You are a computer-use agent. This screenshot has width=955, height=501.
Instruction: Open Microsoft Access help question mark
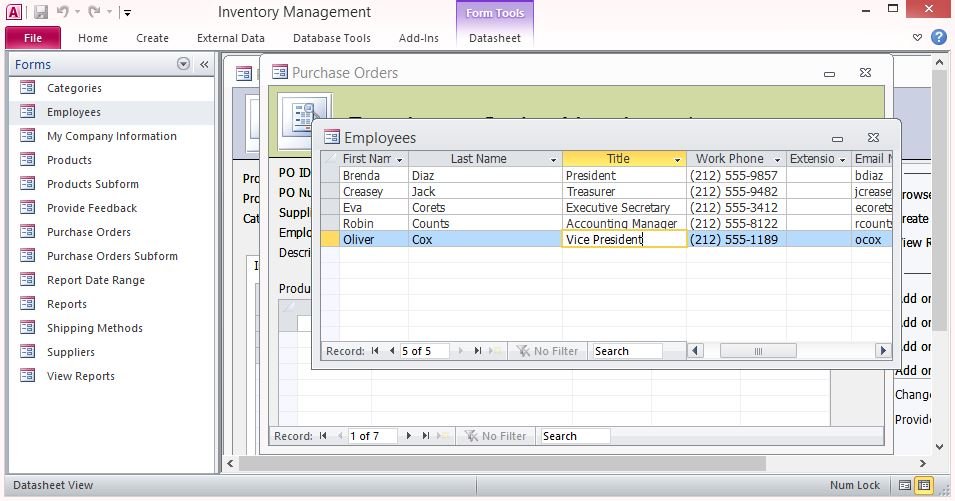939,37
